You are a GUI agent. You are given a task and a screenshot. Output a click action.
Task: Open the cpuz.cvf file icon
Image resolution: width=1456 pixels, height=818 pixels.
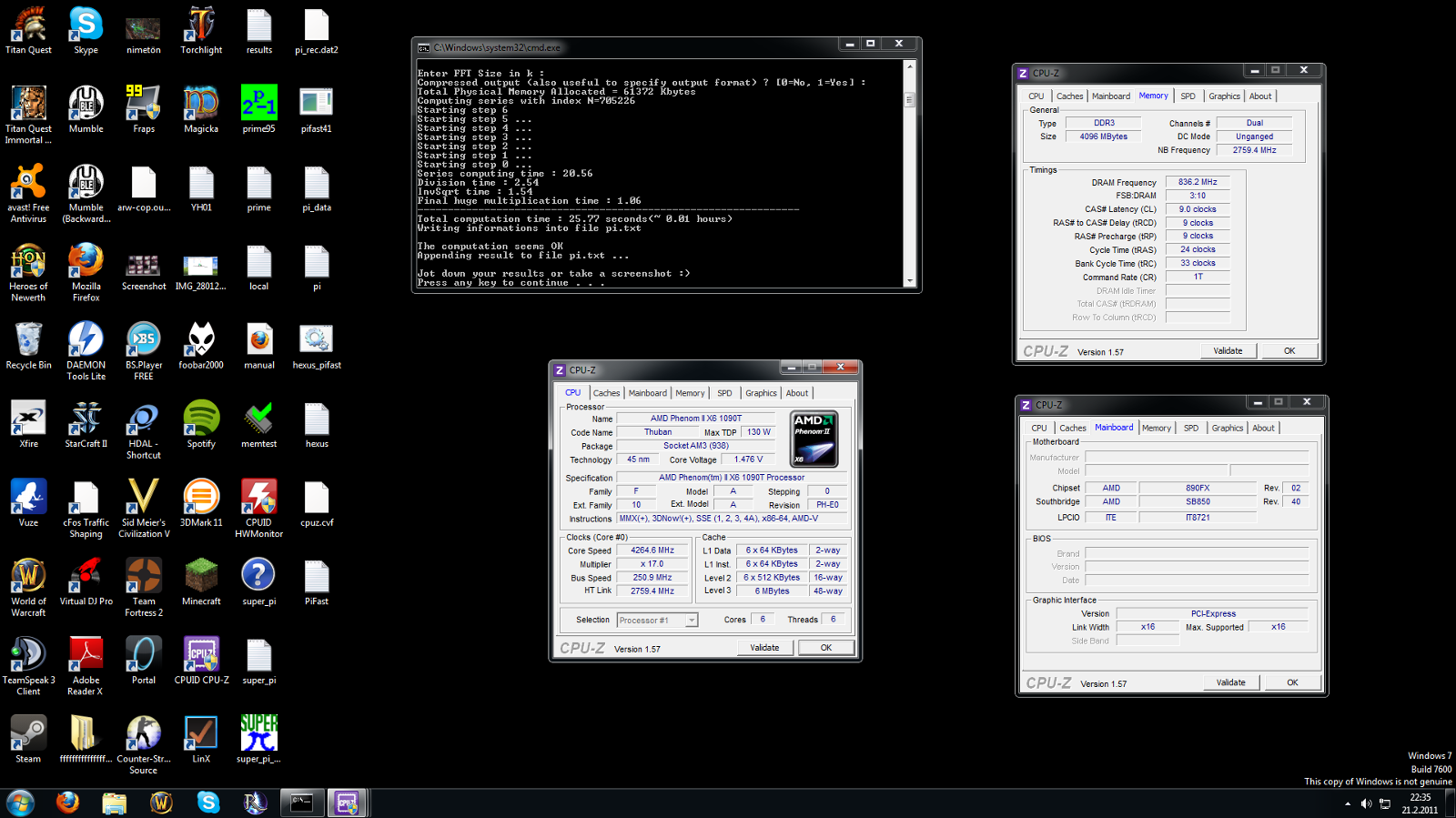coord(317,503)
